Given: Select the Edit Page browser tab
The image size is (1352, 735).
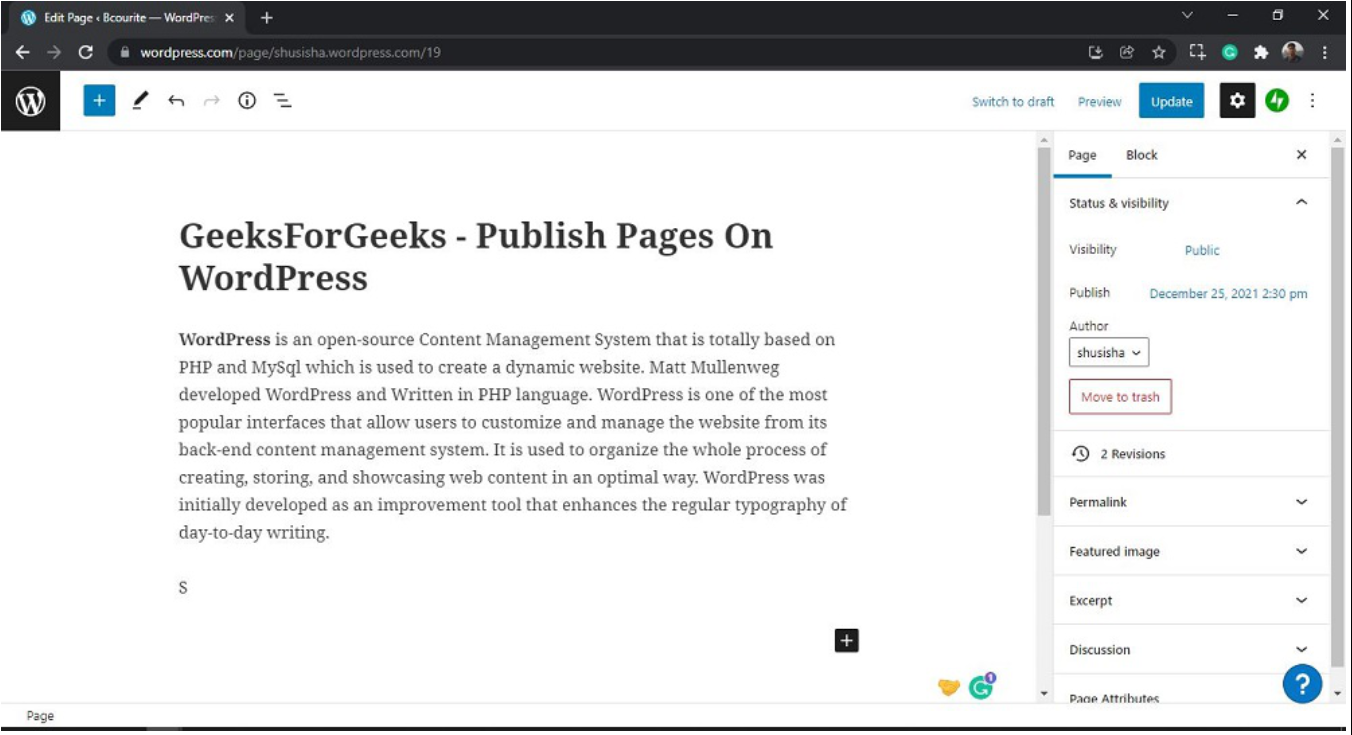Looking at the screenshot, I should point(125,18).
